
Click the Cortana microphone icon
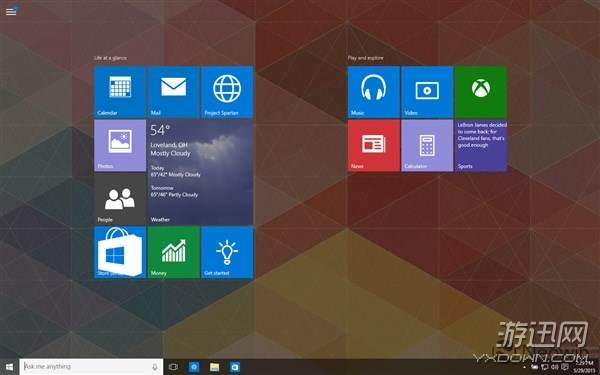point(155,367)
